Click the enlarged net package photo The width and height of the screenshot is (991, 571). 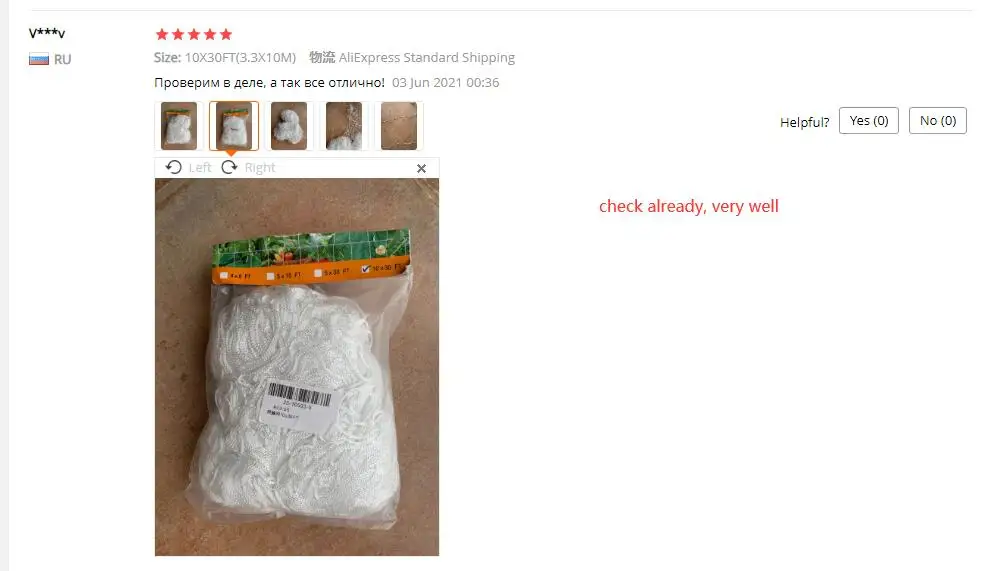(x=297, y=367)
